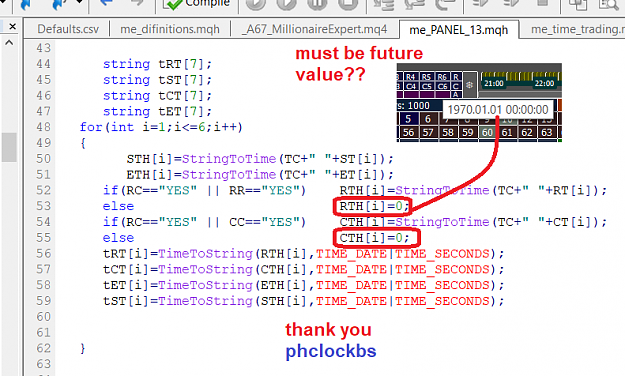Click the tST[i]=TimeToString line
The height and width of the screenshot is (376, 625).
pos(304,301)
